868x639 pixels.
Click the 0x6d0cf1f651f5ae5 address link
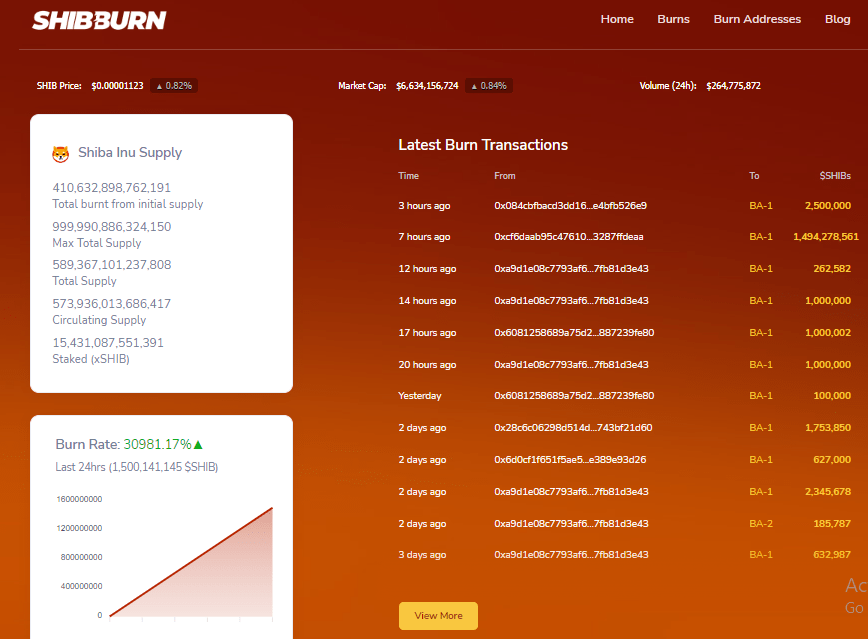tap(570, 460)
